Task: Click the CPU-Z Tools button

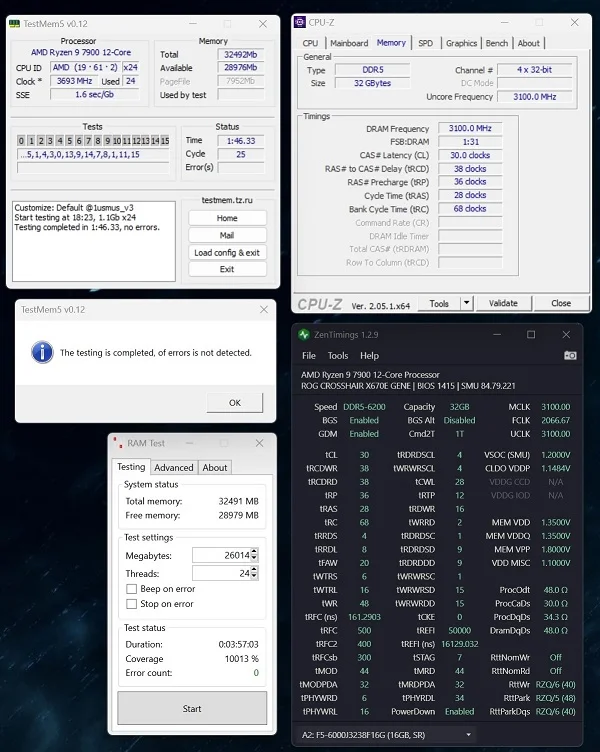Action: (439, 303)
